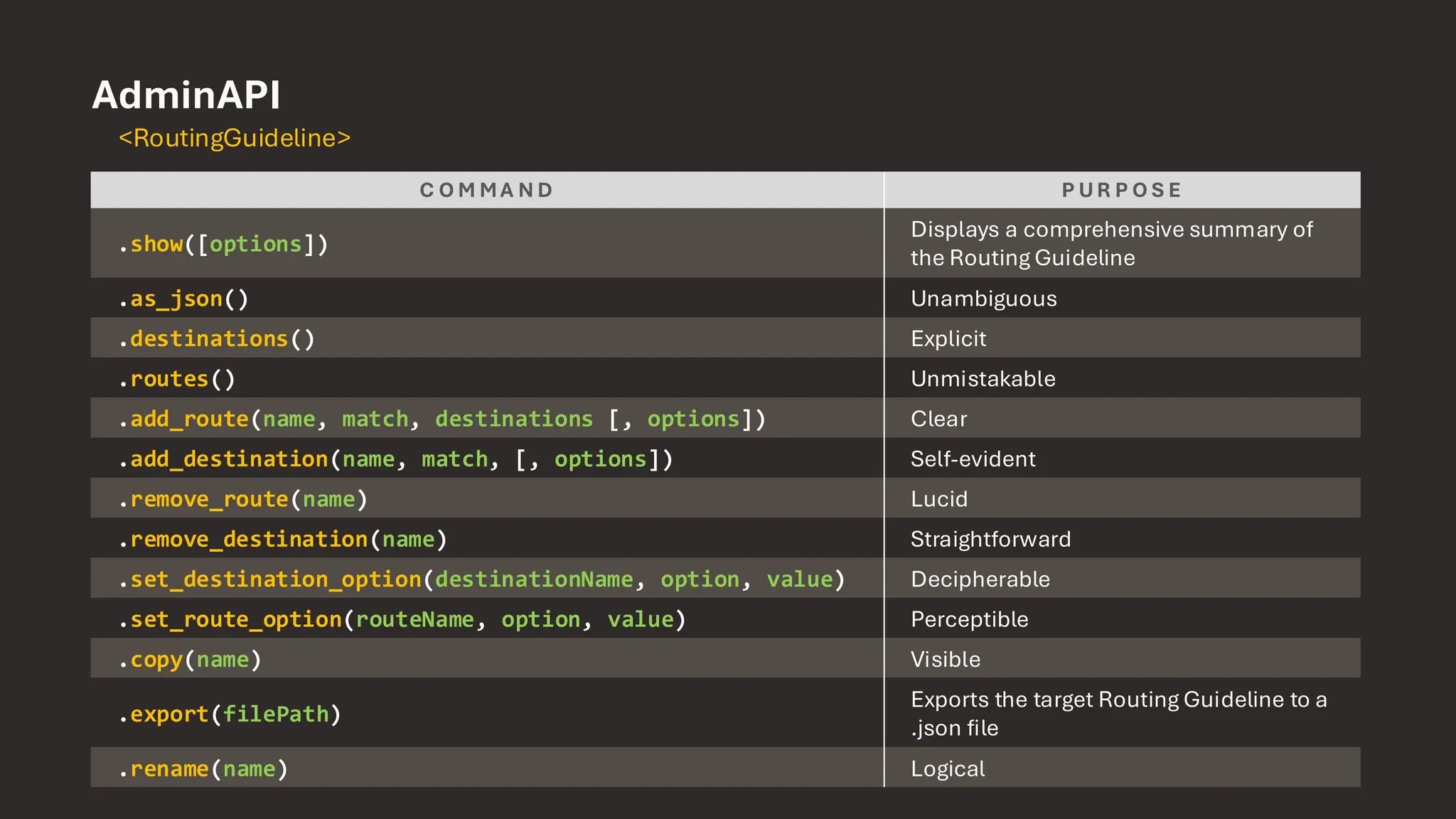
Task: Click the <RoutingGuideline> subtitle text
Action: (x=235, y=138)
